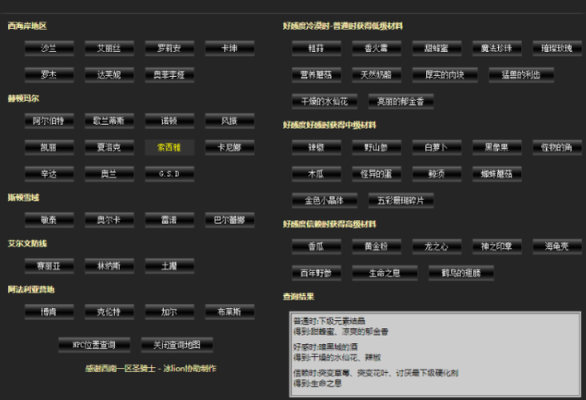Choose the 白萝卜 material button

click(437, 147)
